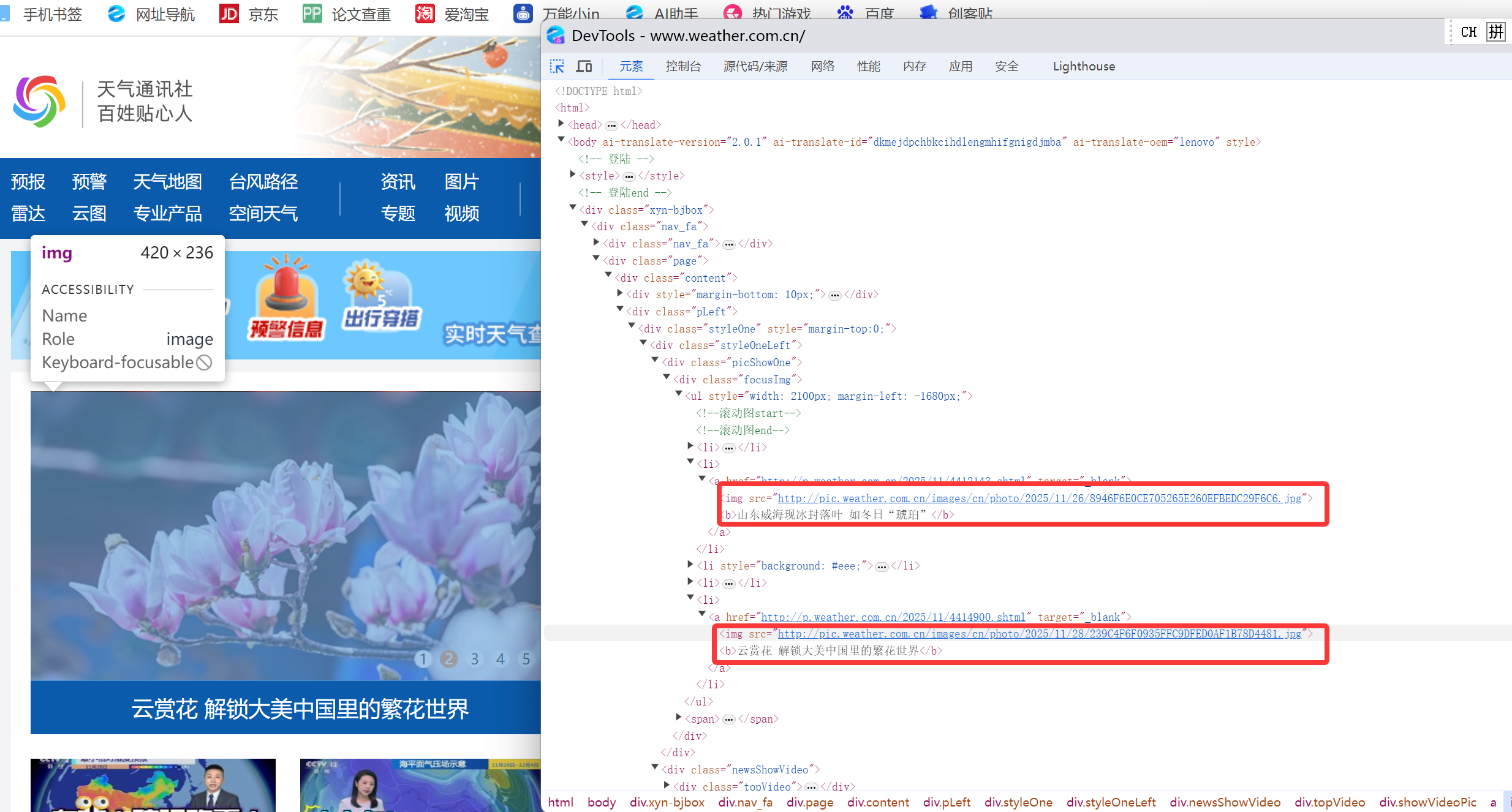The width and height of the screenshot is (1512, 812).
Task: Switch to the 控制台 tab
Action: [x=683, y=66]
